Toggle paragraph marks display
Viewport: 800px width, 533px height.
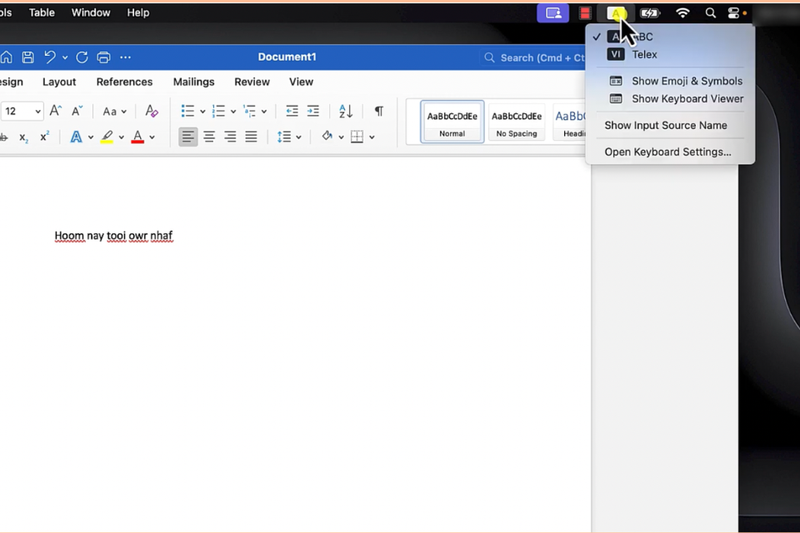point(379,111)
